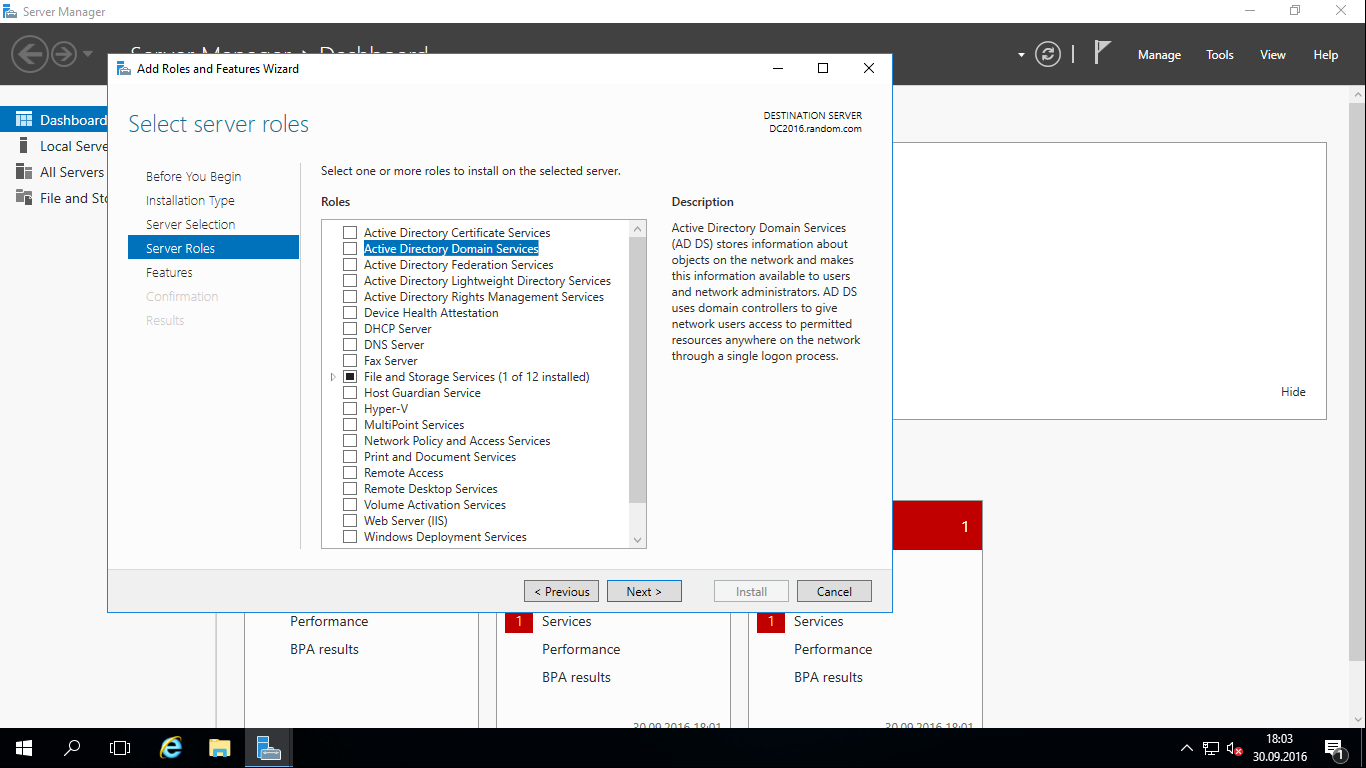Image resolution: width=1366 pixels, height=768 pixels.
Task: Open the Tools menu
Action: click(1220, 55)
